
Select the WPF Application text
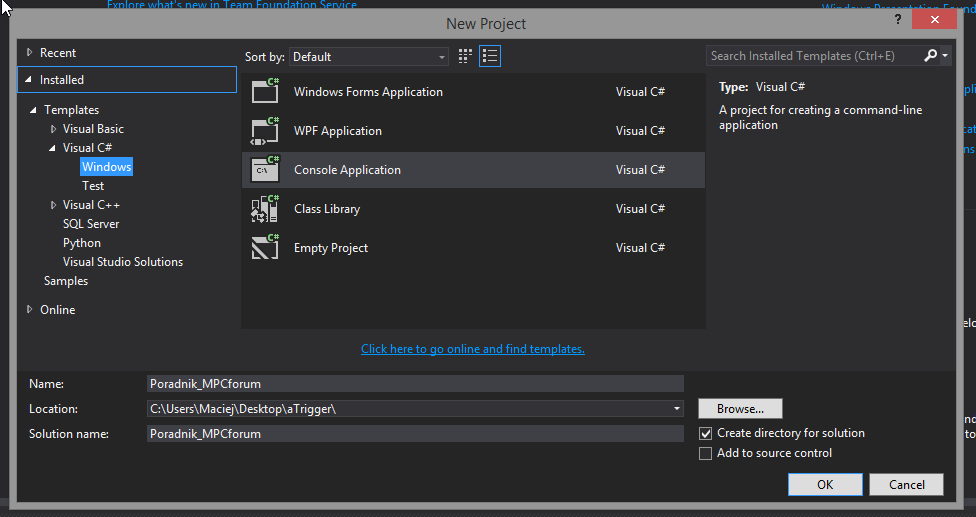(x=338, y=131)
